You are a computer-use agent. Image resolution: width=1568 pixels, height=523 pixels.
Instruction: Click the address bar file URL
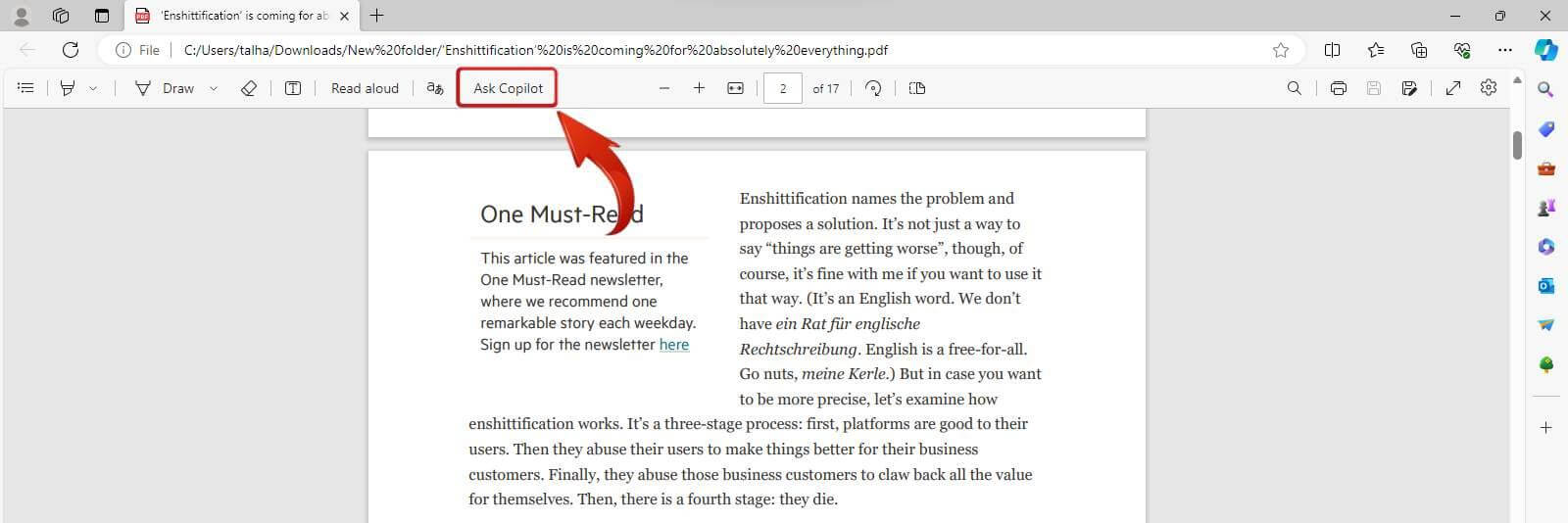536,50
